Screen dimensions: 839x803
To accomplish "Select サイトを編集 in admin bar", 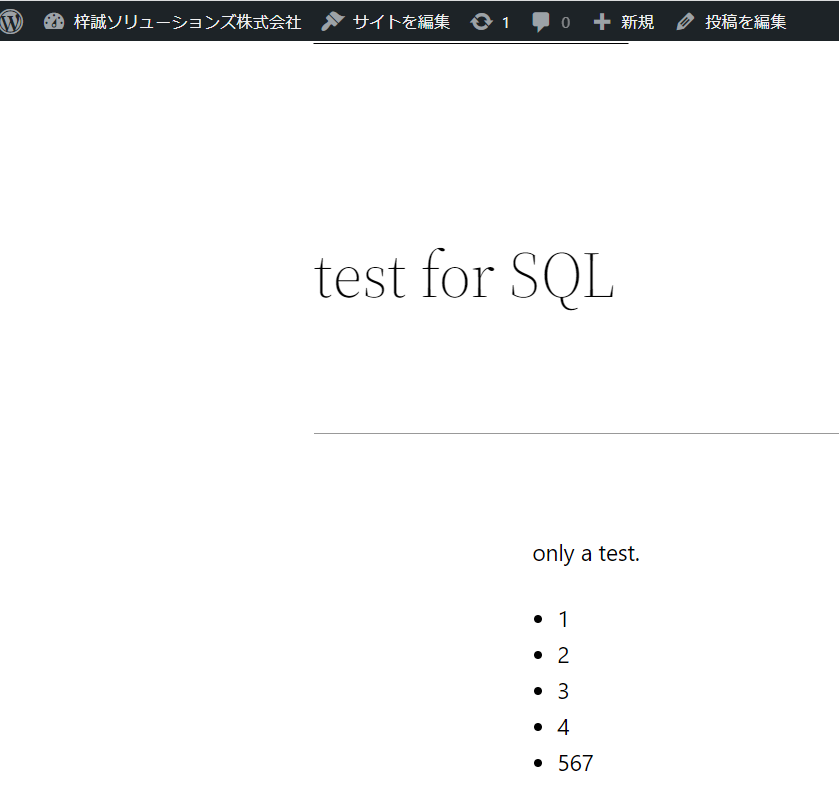I will [401, 22].
